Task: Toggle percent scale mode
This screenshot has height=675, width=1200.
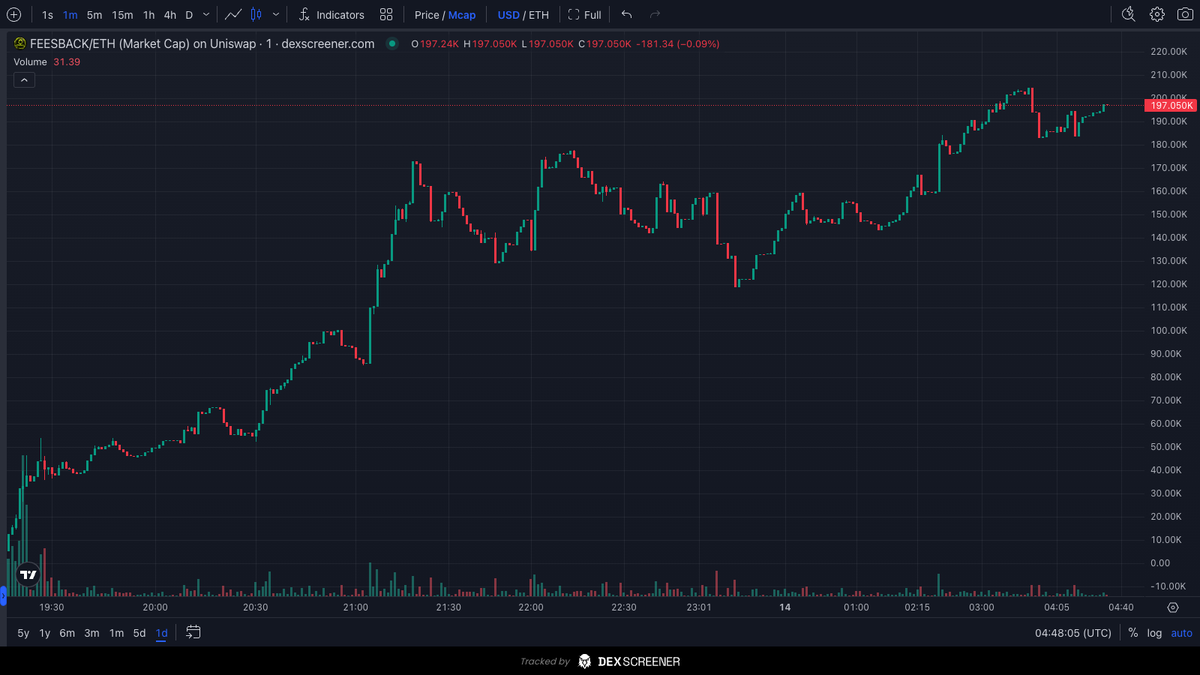Action: click(x=1133, y=633)
